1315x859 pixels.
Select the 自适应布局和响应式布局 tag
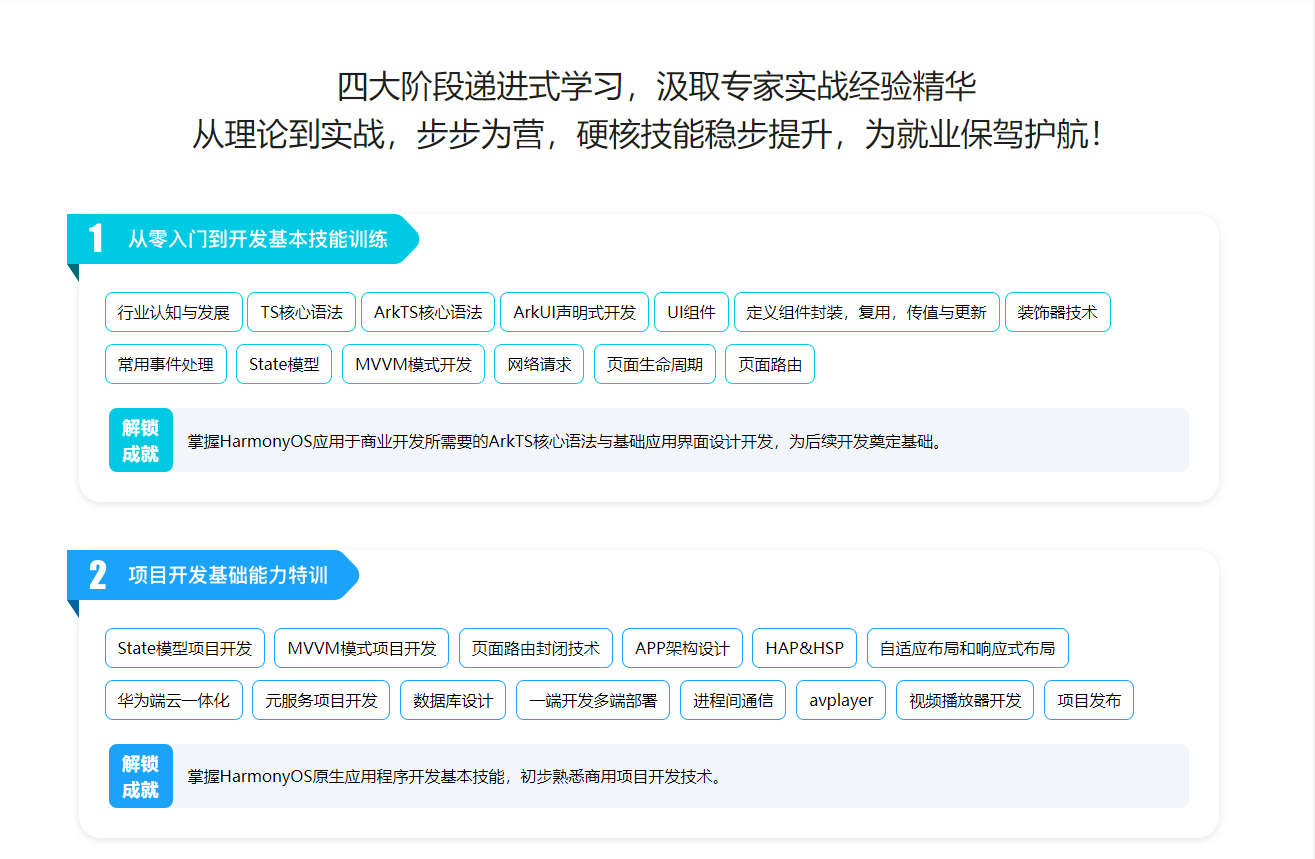pyautogui.click(x=967, y=648)
